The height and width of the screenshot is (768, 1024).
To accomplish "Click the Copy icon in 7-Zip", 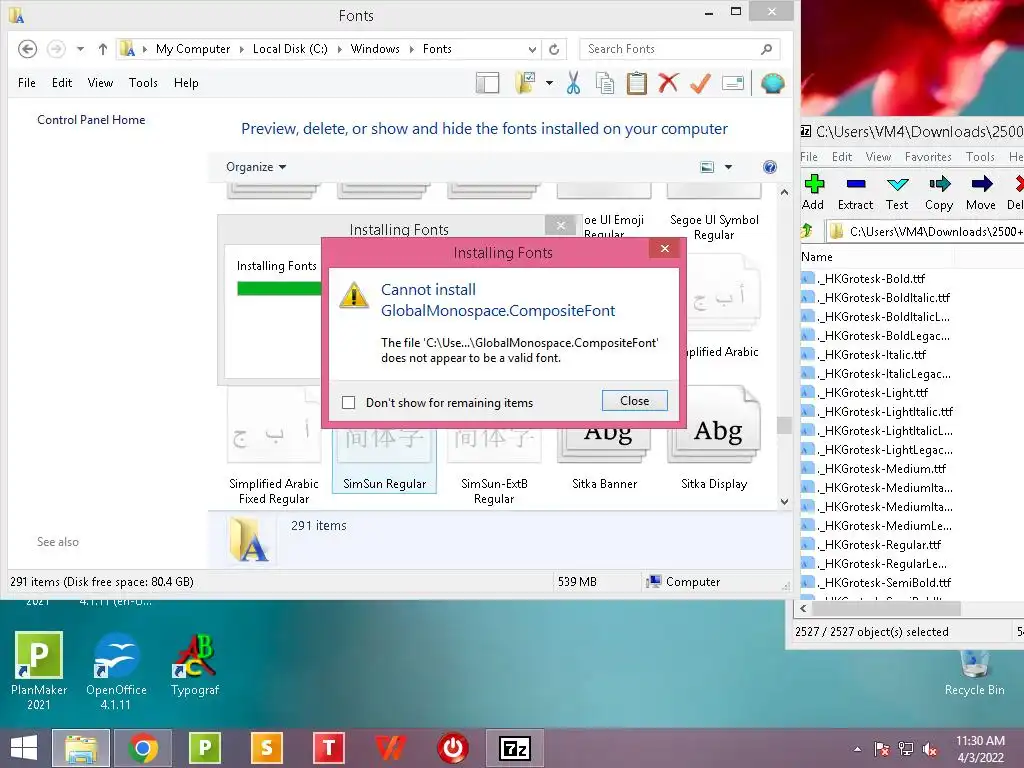I will tap(939, 191).
